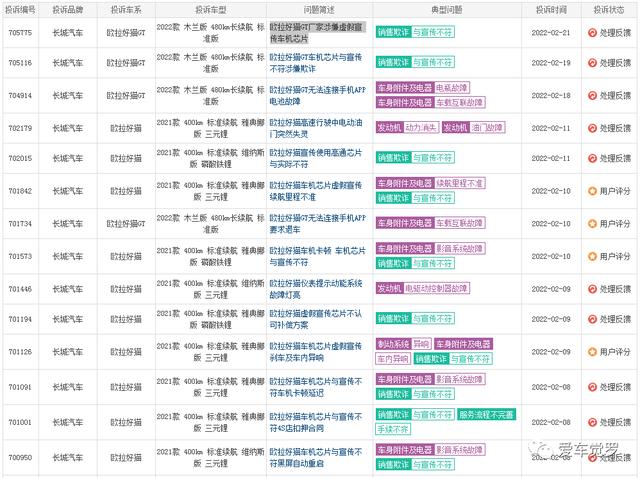
Task: Click 用户评分 status icon for complaint 701573
Action: (x=592, y=256)
